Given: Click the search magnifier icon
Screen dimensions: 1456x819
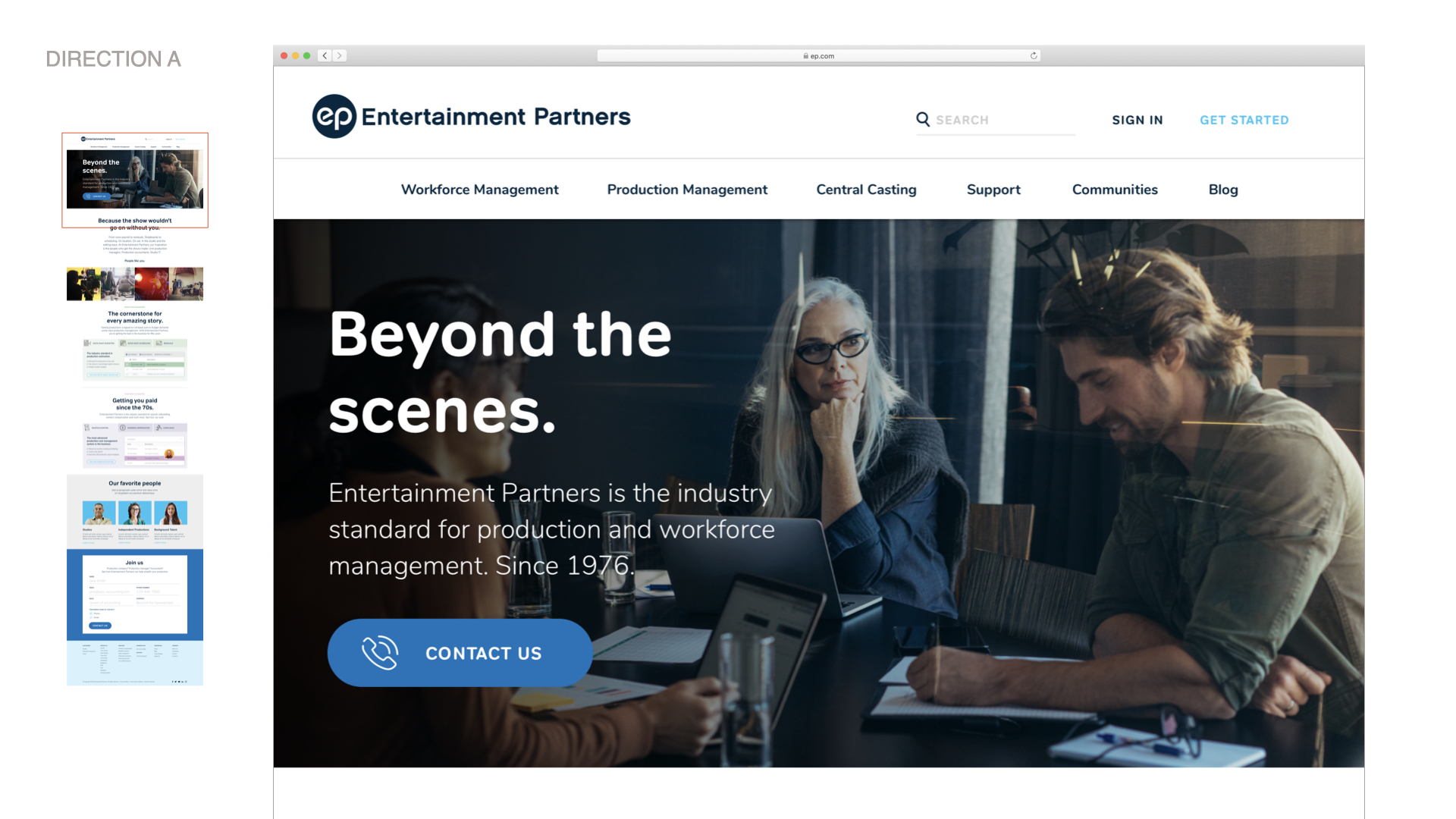Looking at the screenshot, I should [923, 119].
